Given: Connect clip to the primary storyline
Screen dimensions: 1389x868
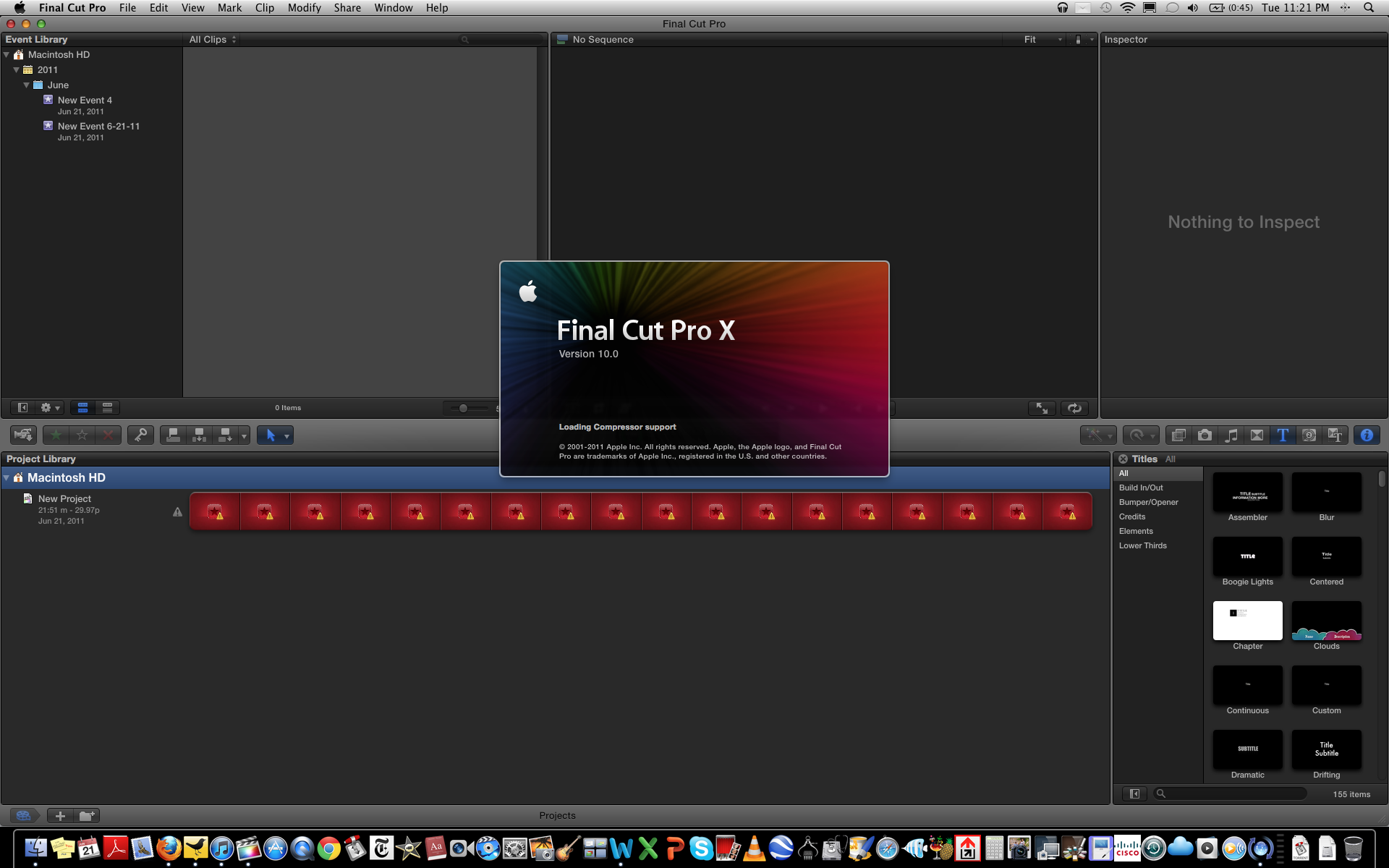Looking at the screenshot, I should click(173, 435).
